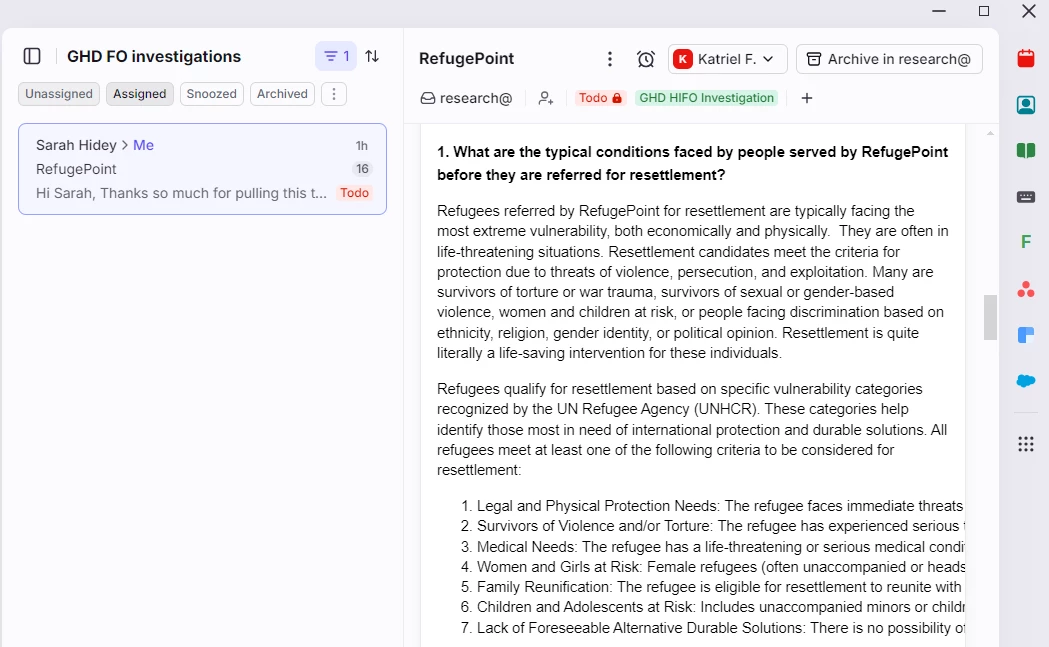
Task: Snooze conversation with the alarm clock icon
Action: (646, 59)
